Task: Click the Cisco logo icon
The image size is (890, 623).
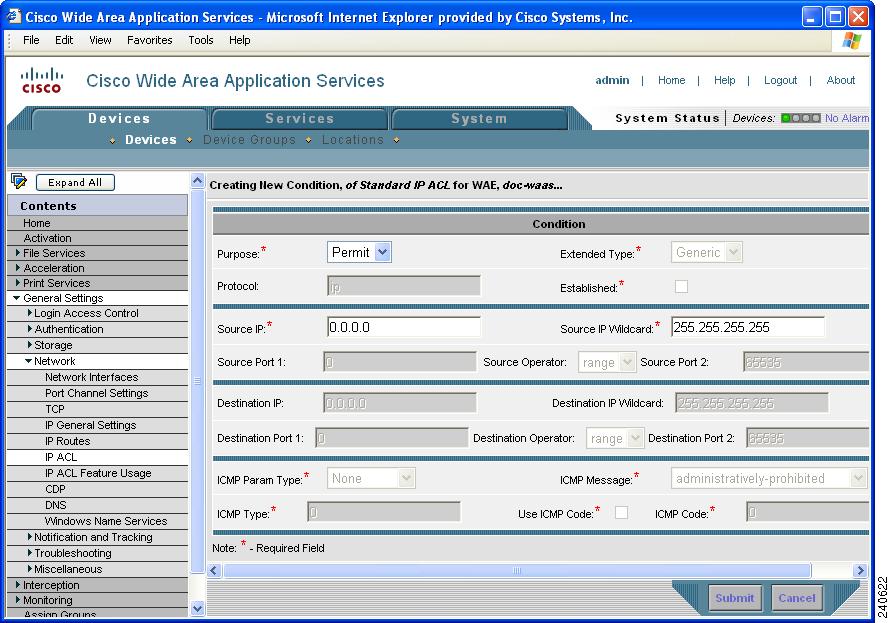Action: point(41,81)
